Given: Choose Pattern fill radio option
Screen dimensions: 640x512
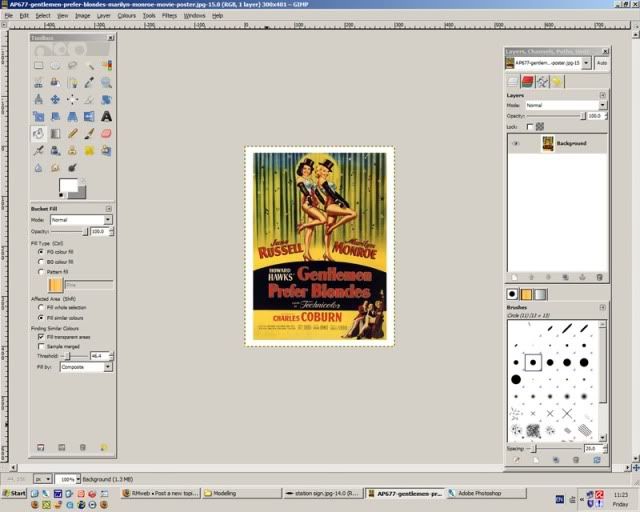Looking at the screenshot, I should (41, 272).
